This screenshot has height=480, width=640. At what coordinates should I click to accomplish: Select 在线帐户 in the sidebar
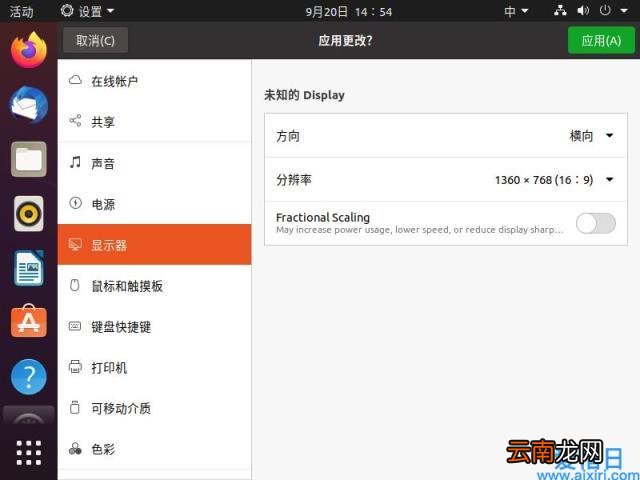(154, 81)
